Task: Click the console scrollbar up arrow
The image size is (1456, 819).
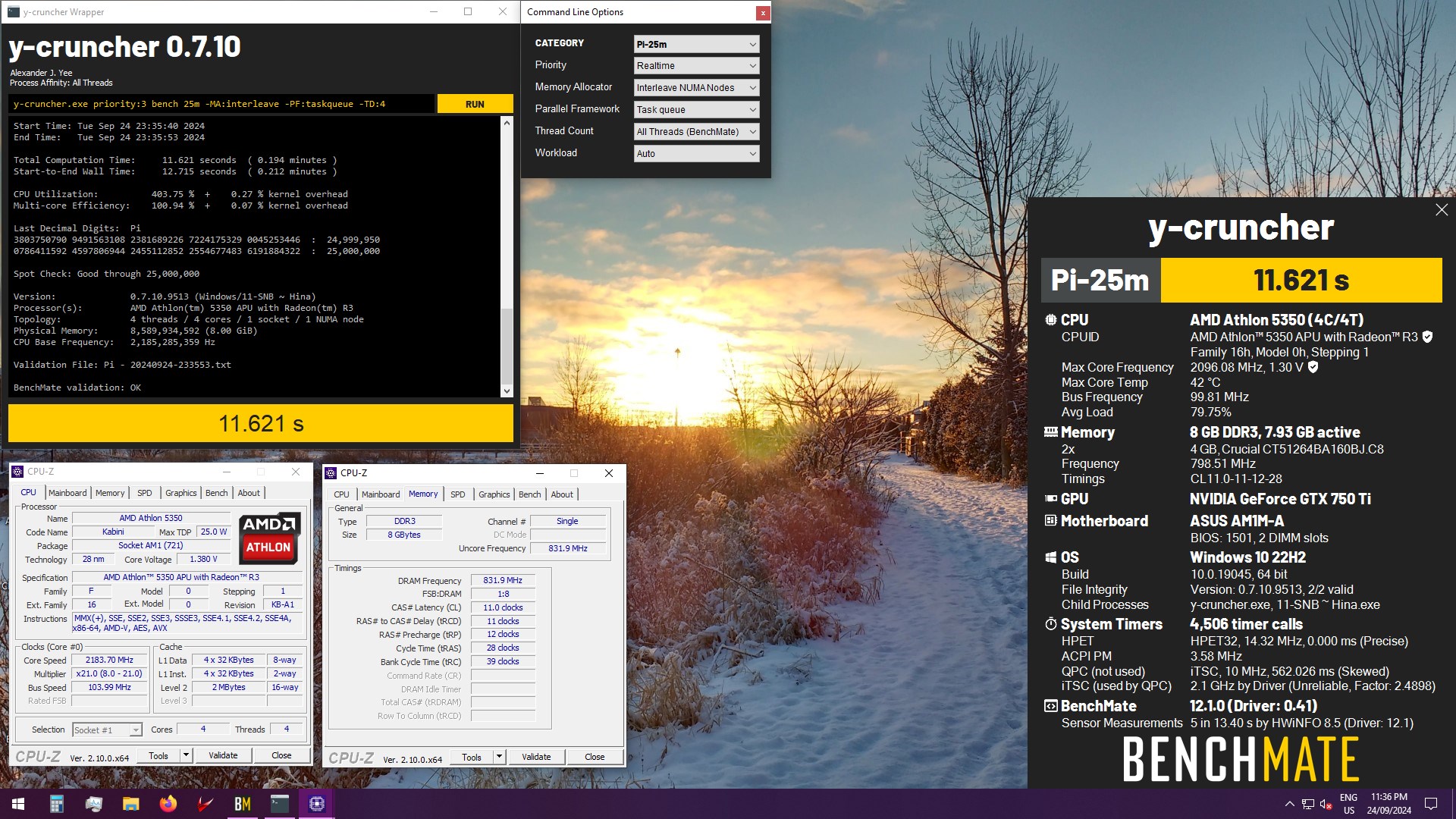Action: [x=507, y=122]
